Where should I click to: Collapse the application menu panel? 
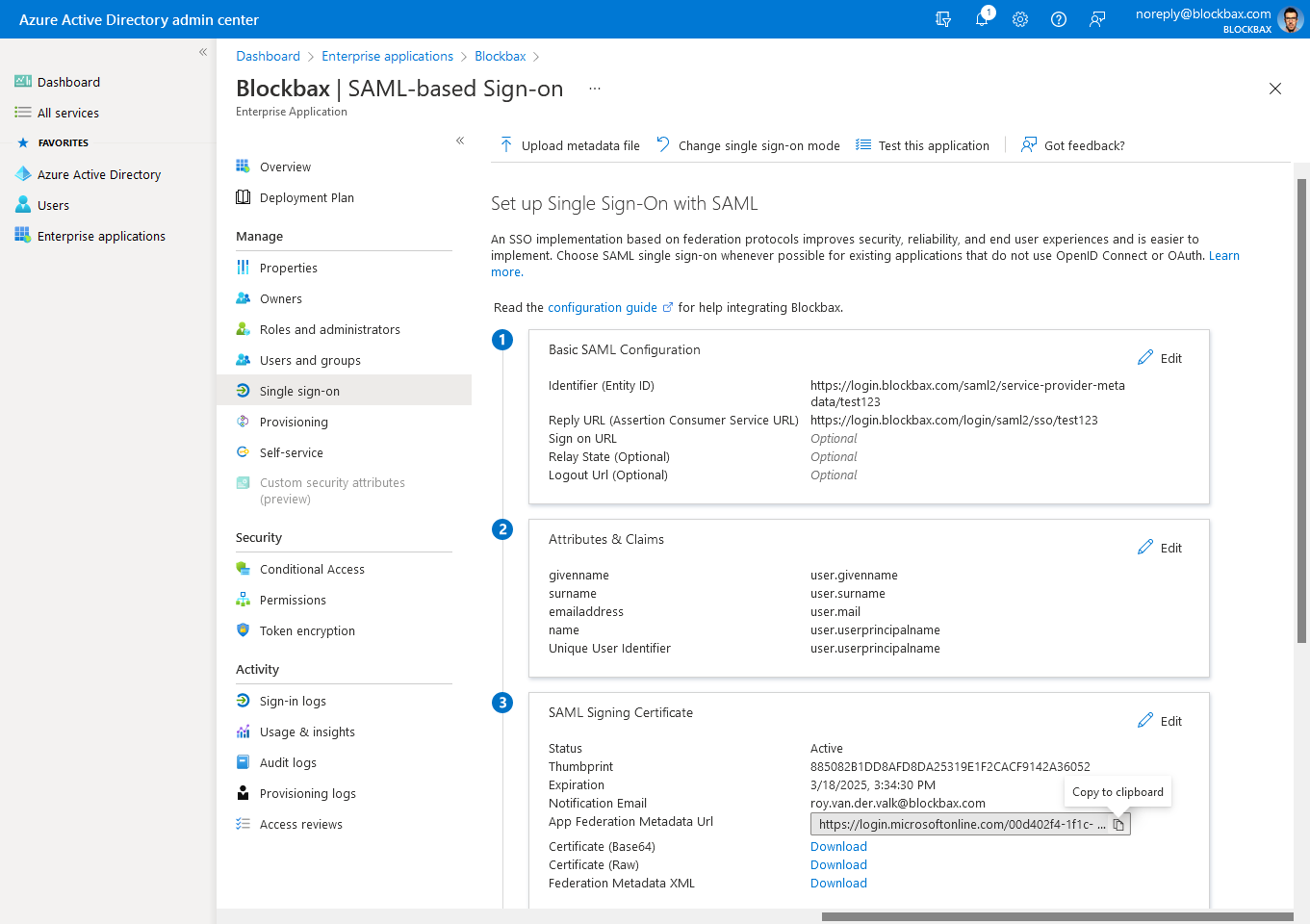pyautogui.click(x=460, y=140)
